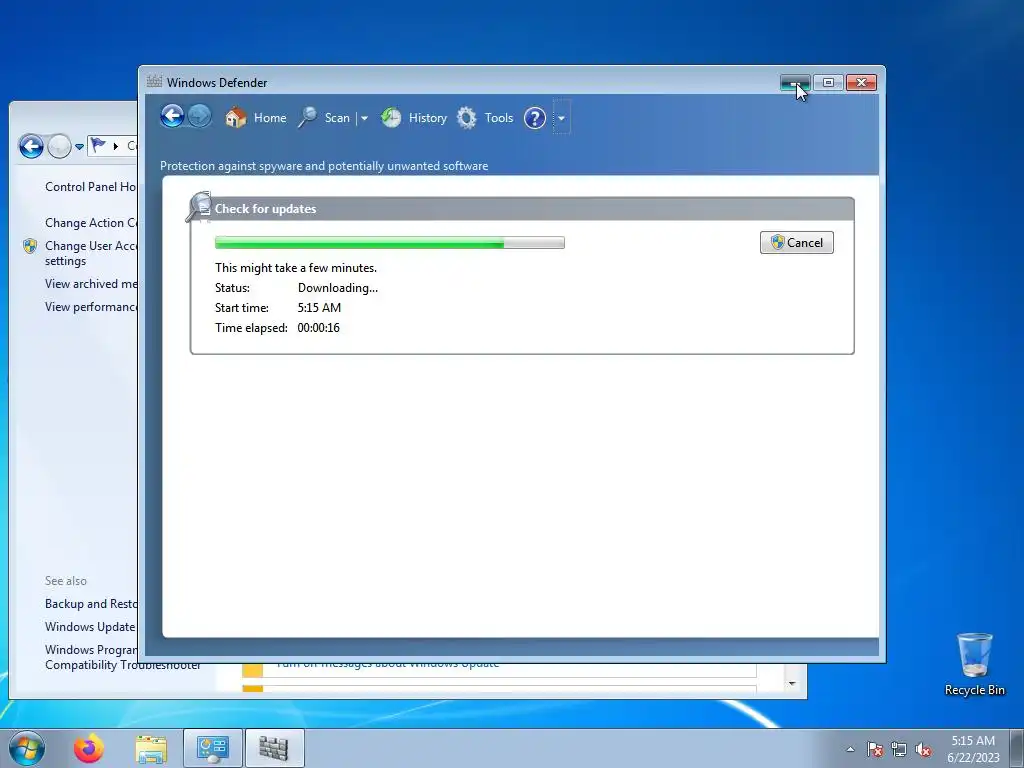
Task: Show hidden tray icons arrow
Action: tap(850, 750)
